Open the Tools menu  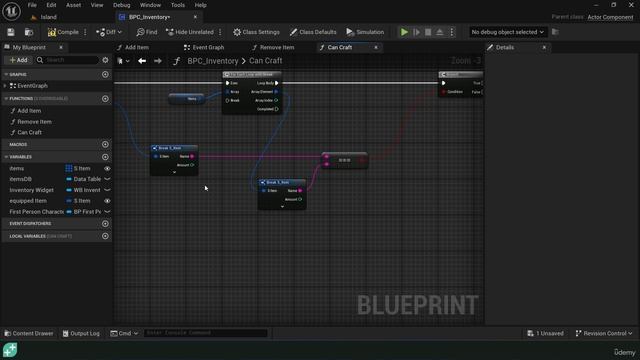point(178,5)
